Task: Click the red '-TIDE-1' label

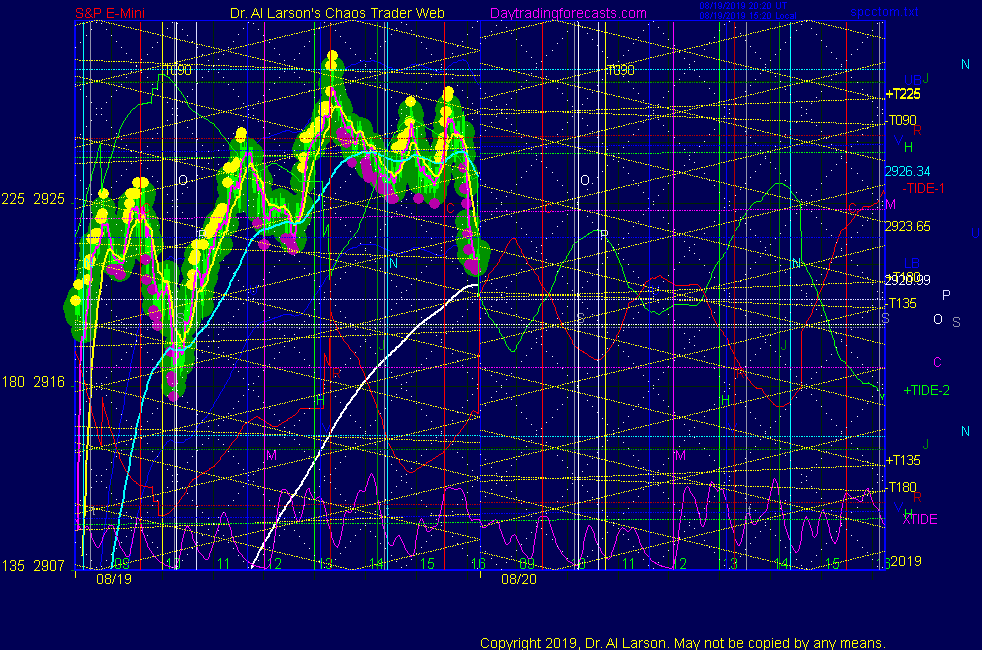Action: point(923,188)
